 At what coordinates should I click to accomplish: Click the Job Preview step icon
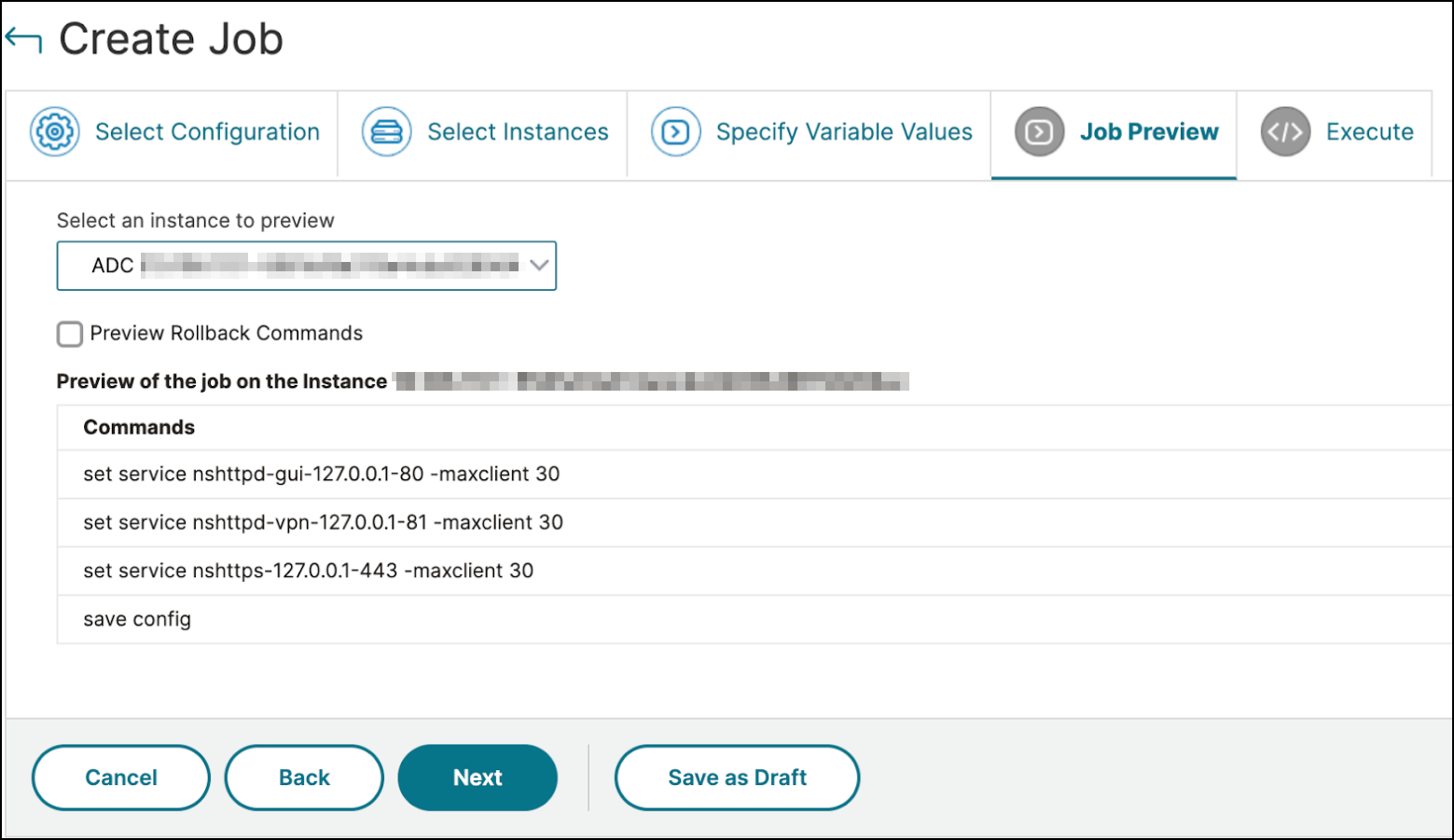(x=1039, y=131)
